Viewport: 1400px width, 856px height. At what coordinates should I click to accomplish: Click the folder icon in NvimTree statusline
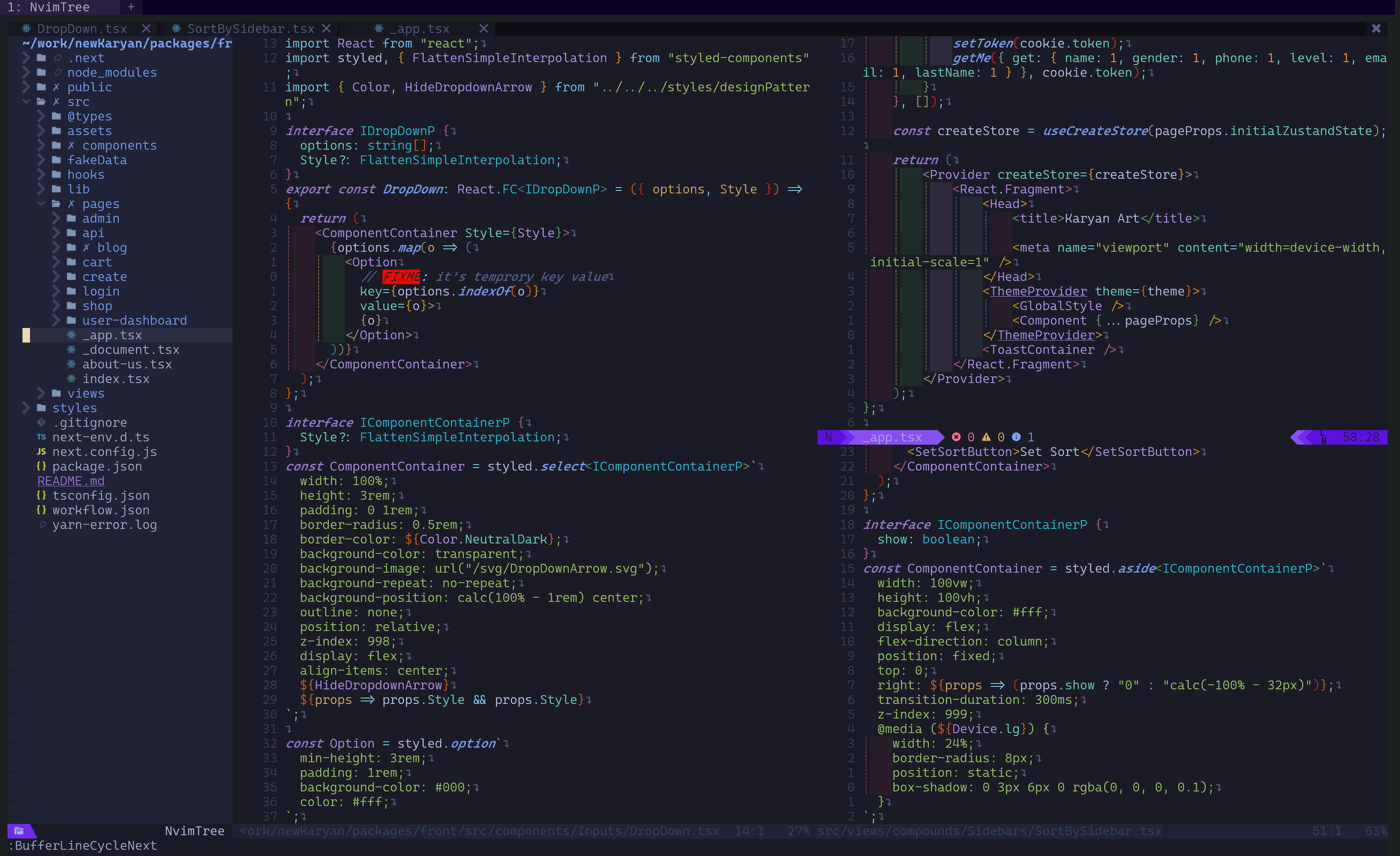click(x=19, y=831)
